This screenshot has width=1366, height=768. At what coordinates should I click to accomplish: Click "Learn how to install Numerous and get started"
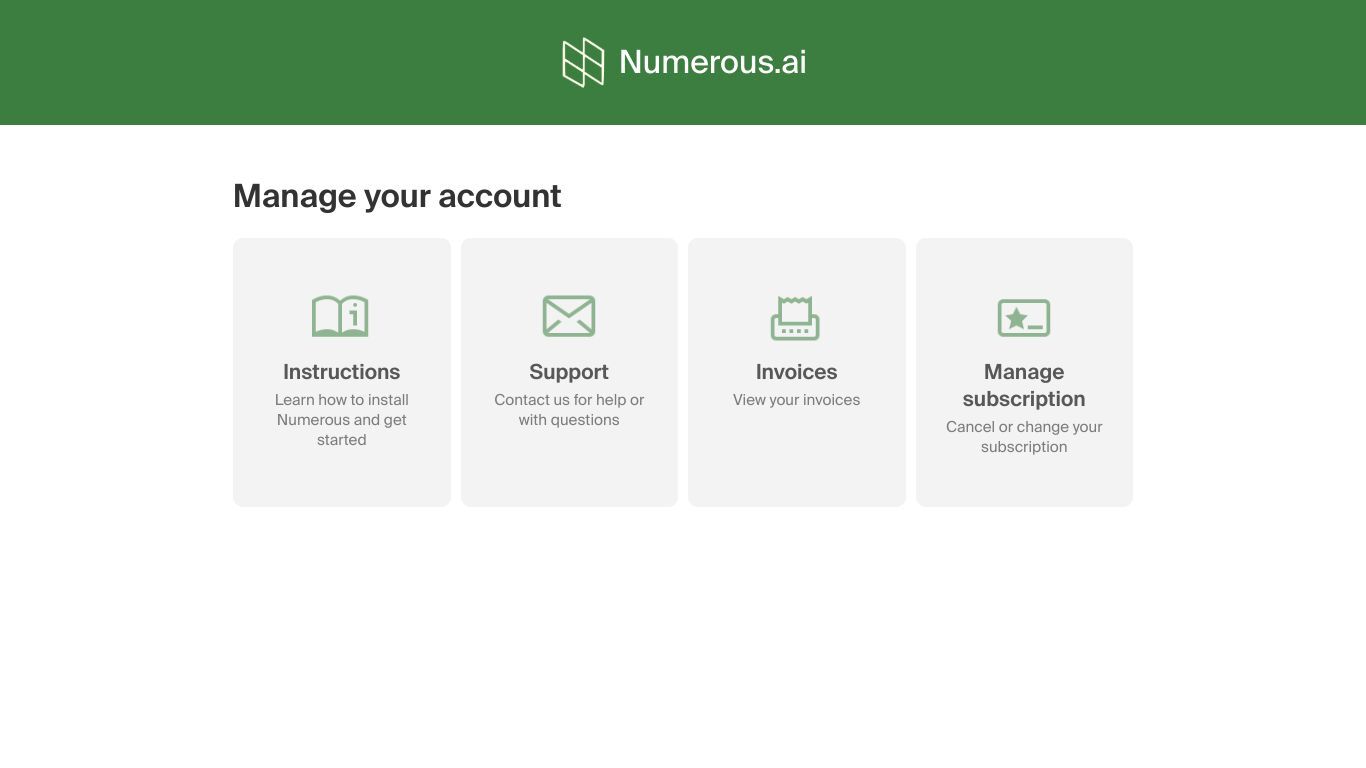(x=342, y=420)
